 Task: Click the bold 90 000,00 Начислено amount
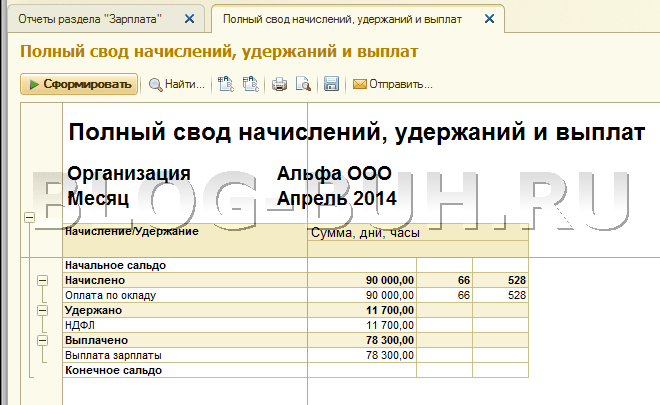pos(390,280)
